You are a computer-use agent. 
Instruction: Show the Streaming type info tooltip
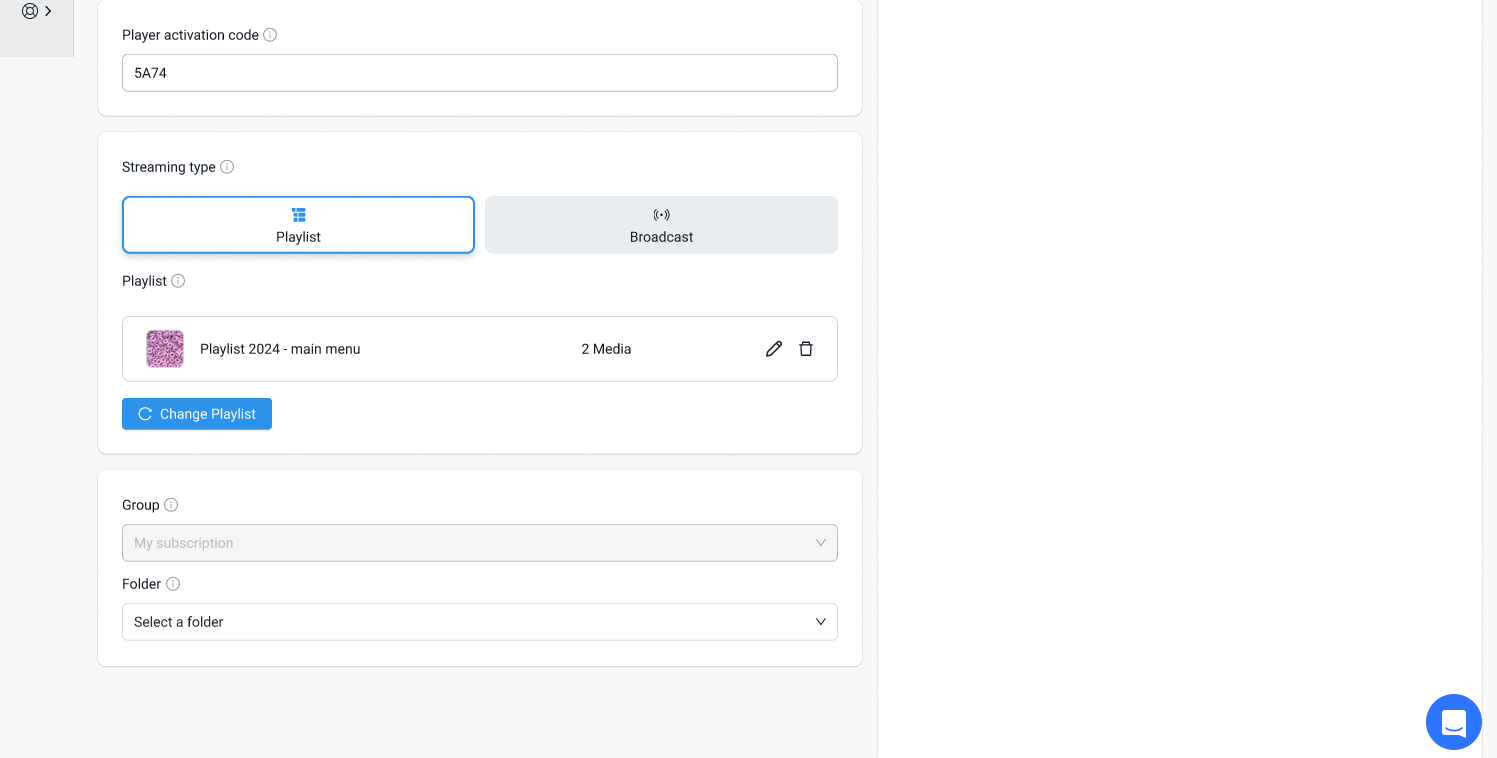tap(227, 167)
